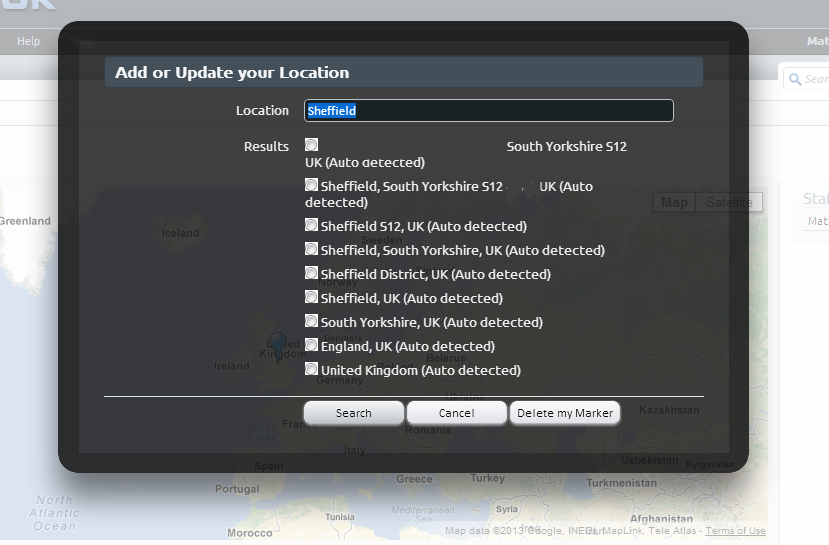Select the Sheffield, South Yorkshire S12 radio option
This screenshot has width=829, height=545.
click(x=311, y=185)
